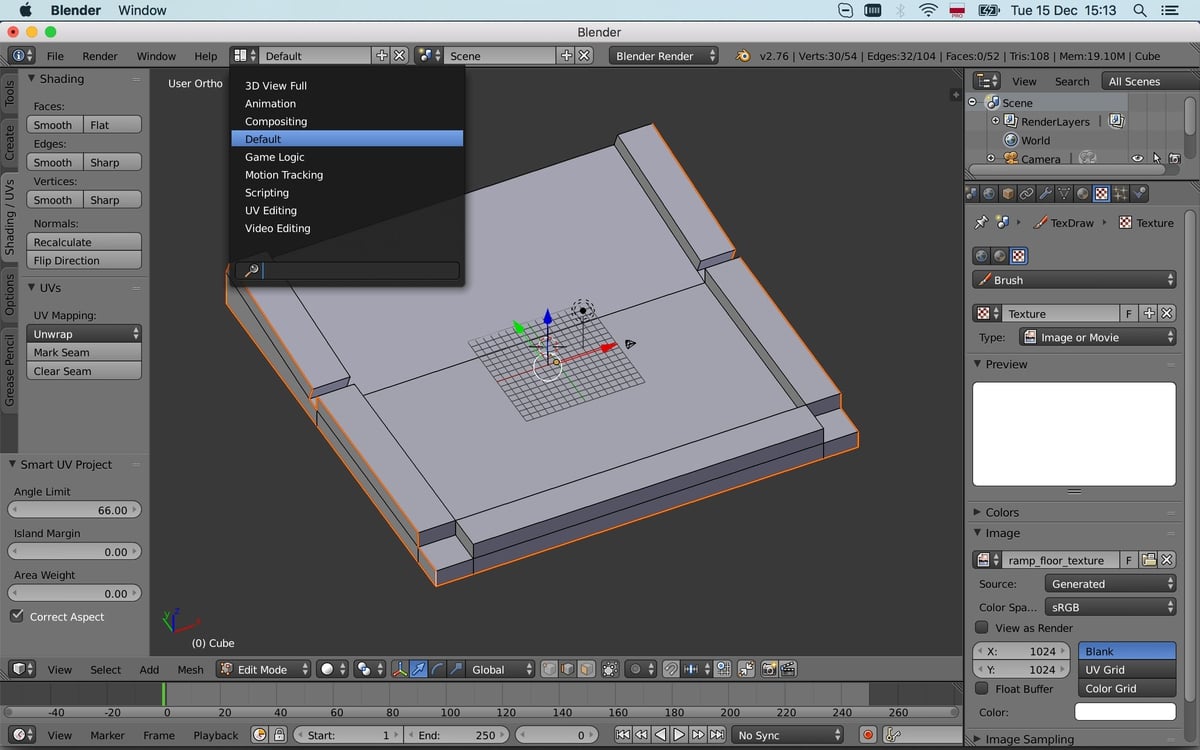Open the Source dropdown showing Generated

1110,583
